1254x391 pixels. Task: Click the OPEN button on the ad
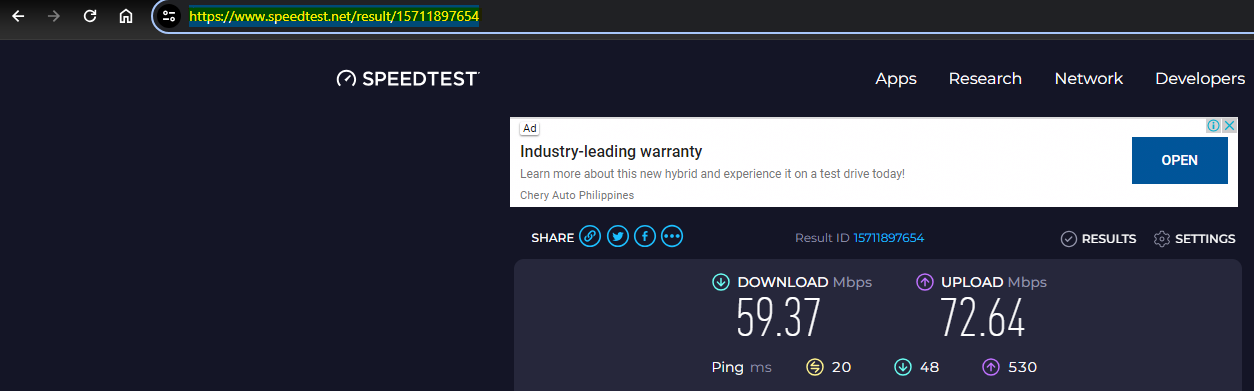point(1180,160)
